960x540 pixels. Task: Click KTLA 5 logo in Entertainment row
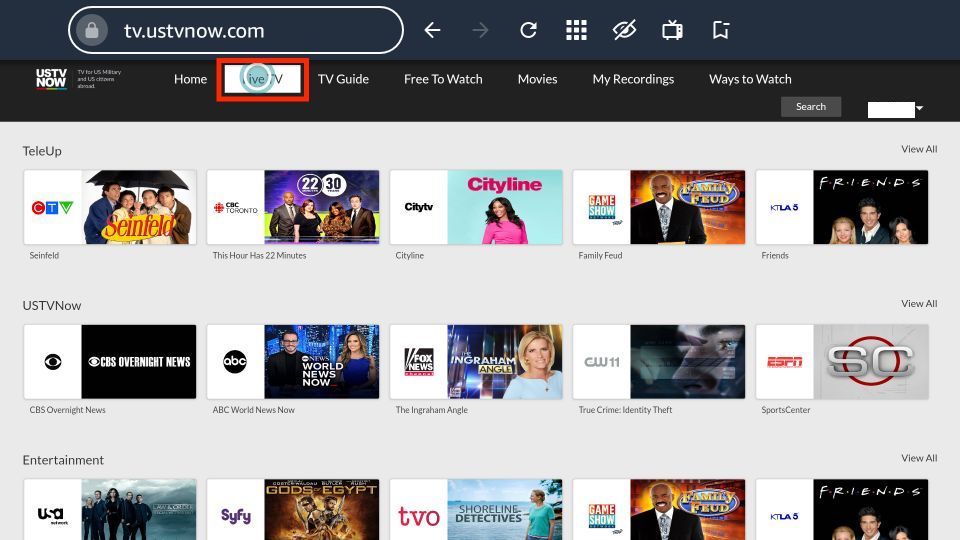(x=784, y=516)
